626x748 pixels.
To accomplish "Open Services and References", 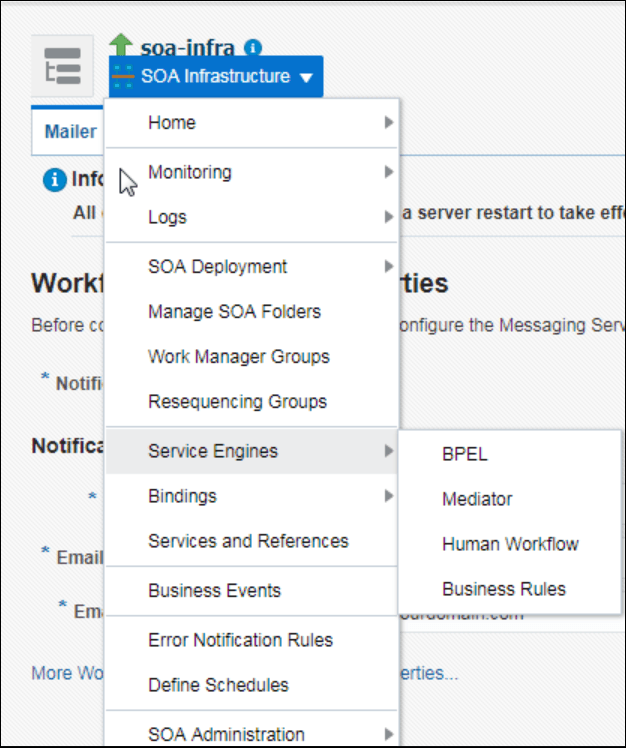I will pyautogui.click(x=251, y=541).
